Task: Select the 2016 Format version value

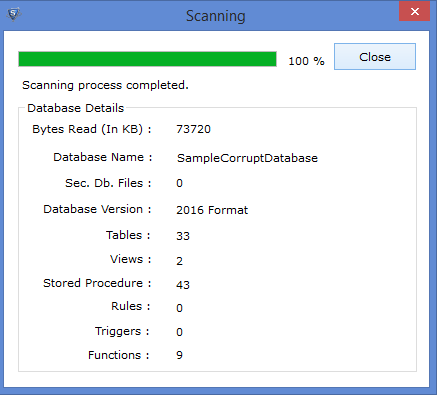Action: click(x=212, y=210)
